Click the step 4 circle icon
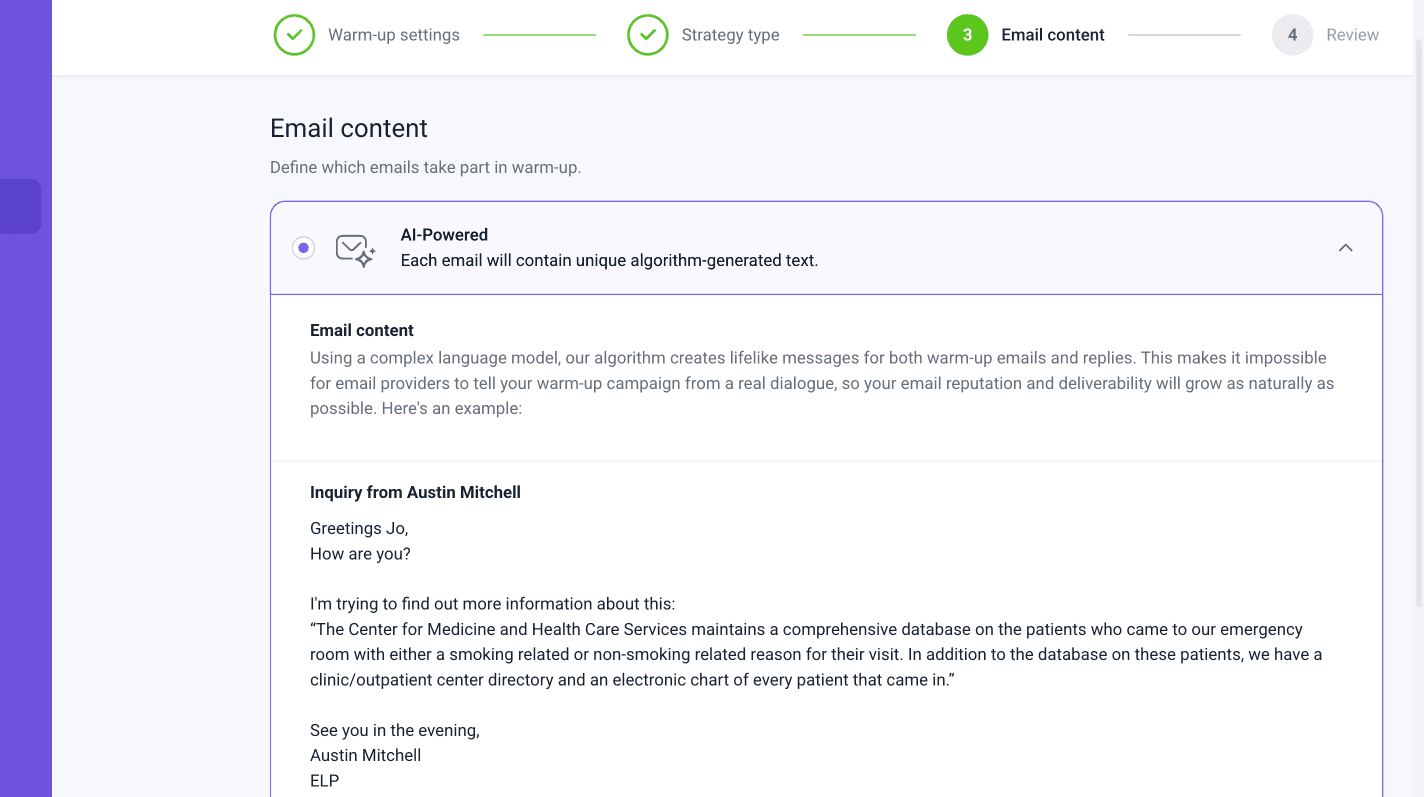The height and width of the screenshot is (797, 1424). pyautogui.click(x=1292, y=35)
